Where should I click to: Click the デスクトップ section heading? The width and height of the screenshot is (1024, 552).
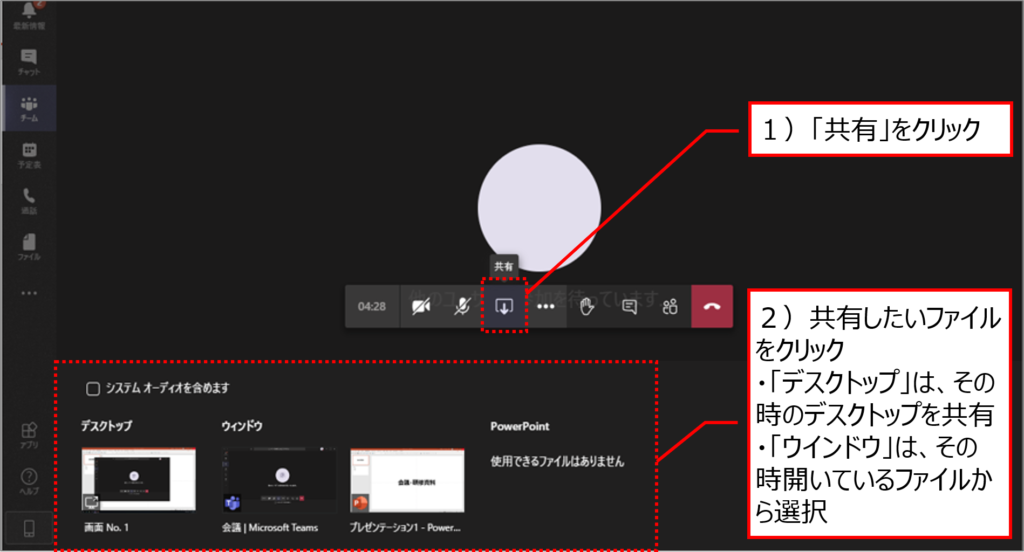point(106,426)
